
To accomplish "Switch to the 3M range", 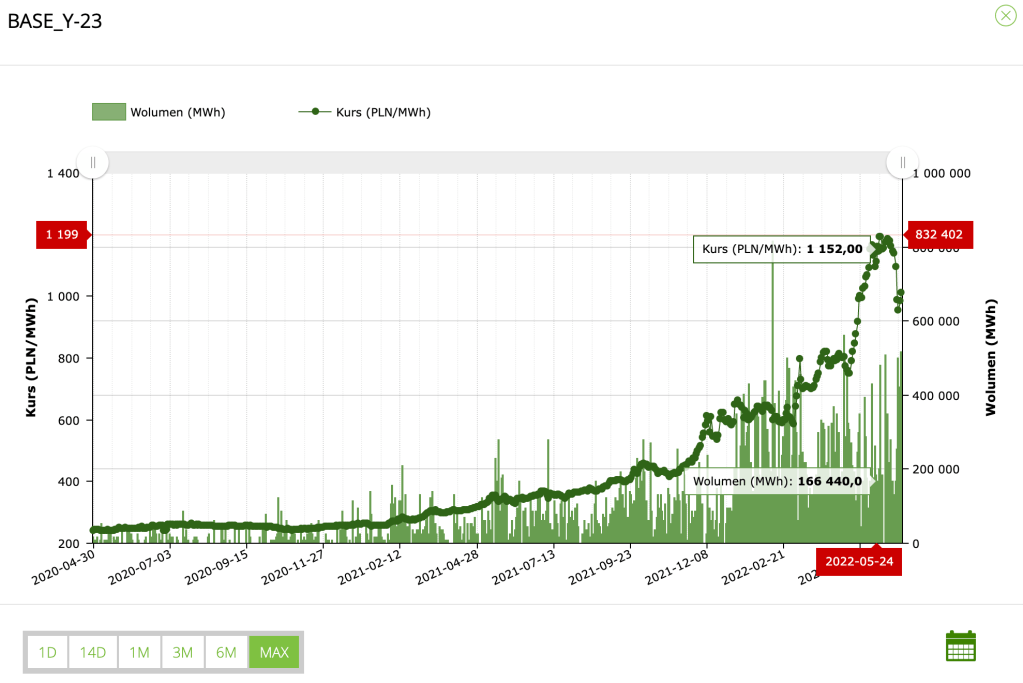I will pos(182,653).
